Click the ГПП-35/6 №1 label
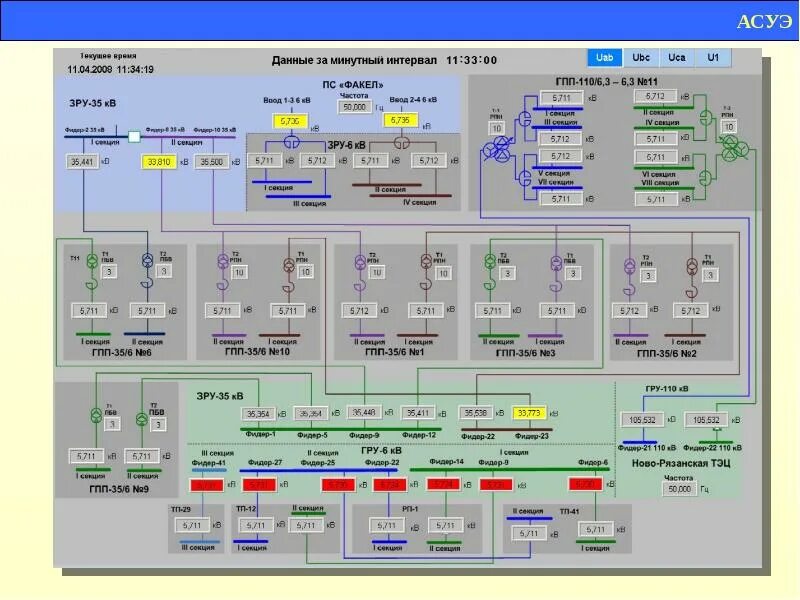The height and width of the screenshot is (600, 800). pos(394,352)
